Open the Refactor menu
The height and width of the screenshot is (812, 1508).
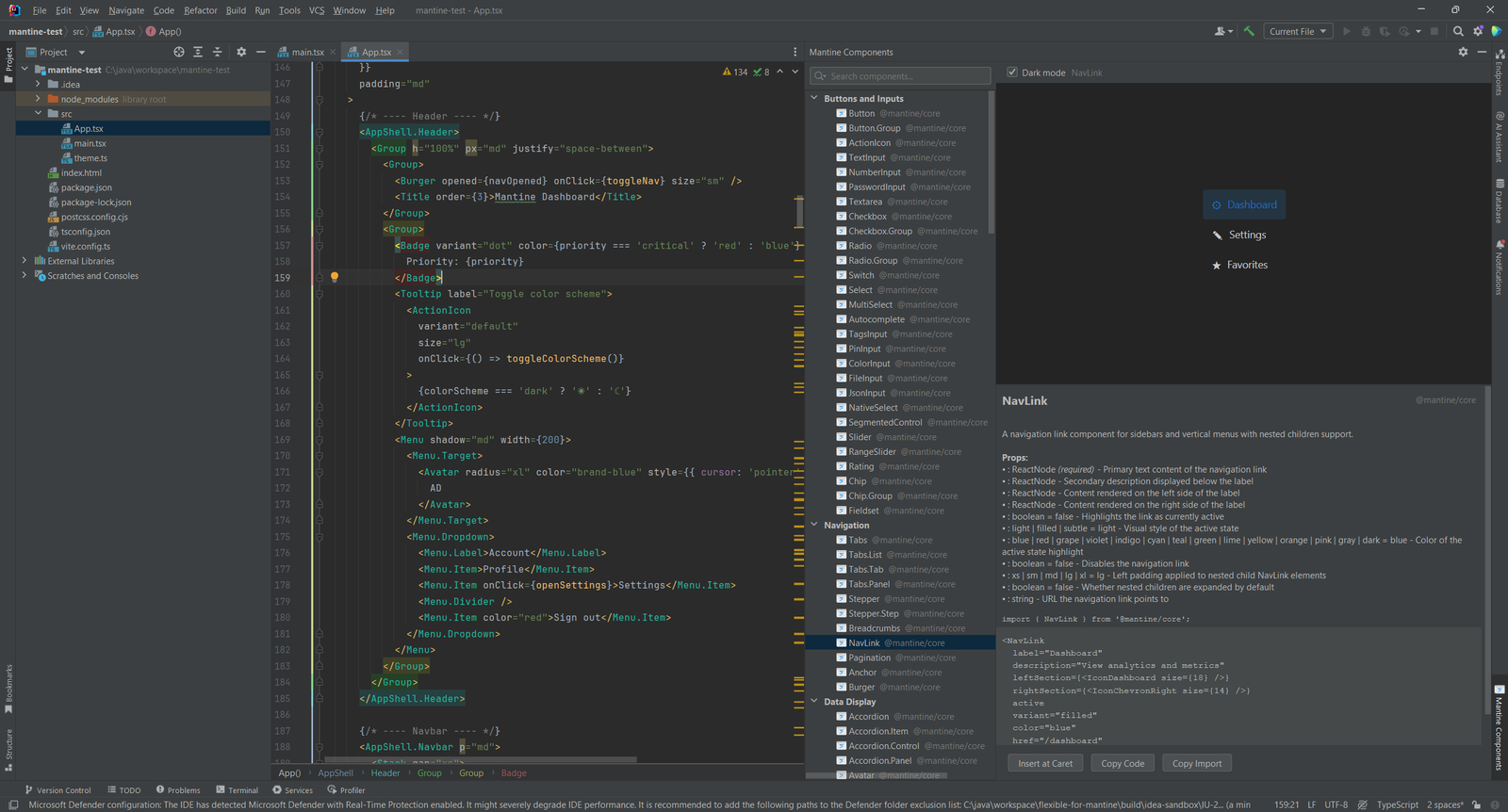tap(201, 10)
